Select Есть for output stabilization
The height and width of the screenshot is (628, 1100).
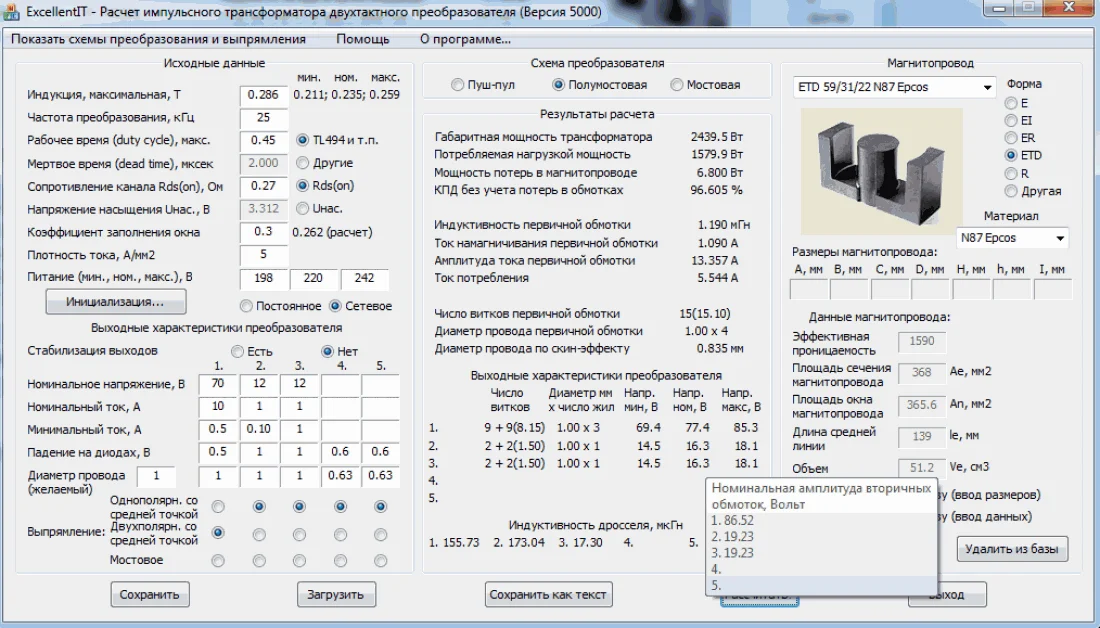click(237, 352)
